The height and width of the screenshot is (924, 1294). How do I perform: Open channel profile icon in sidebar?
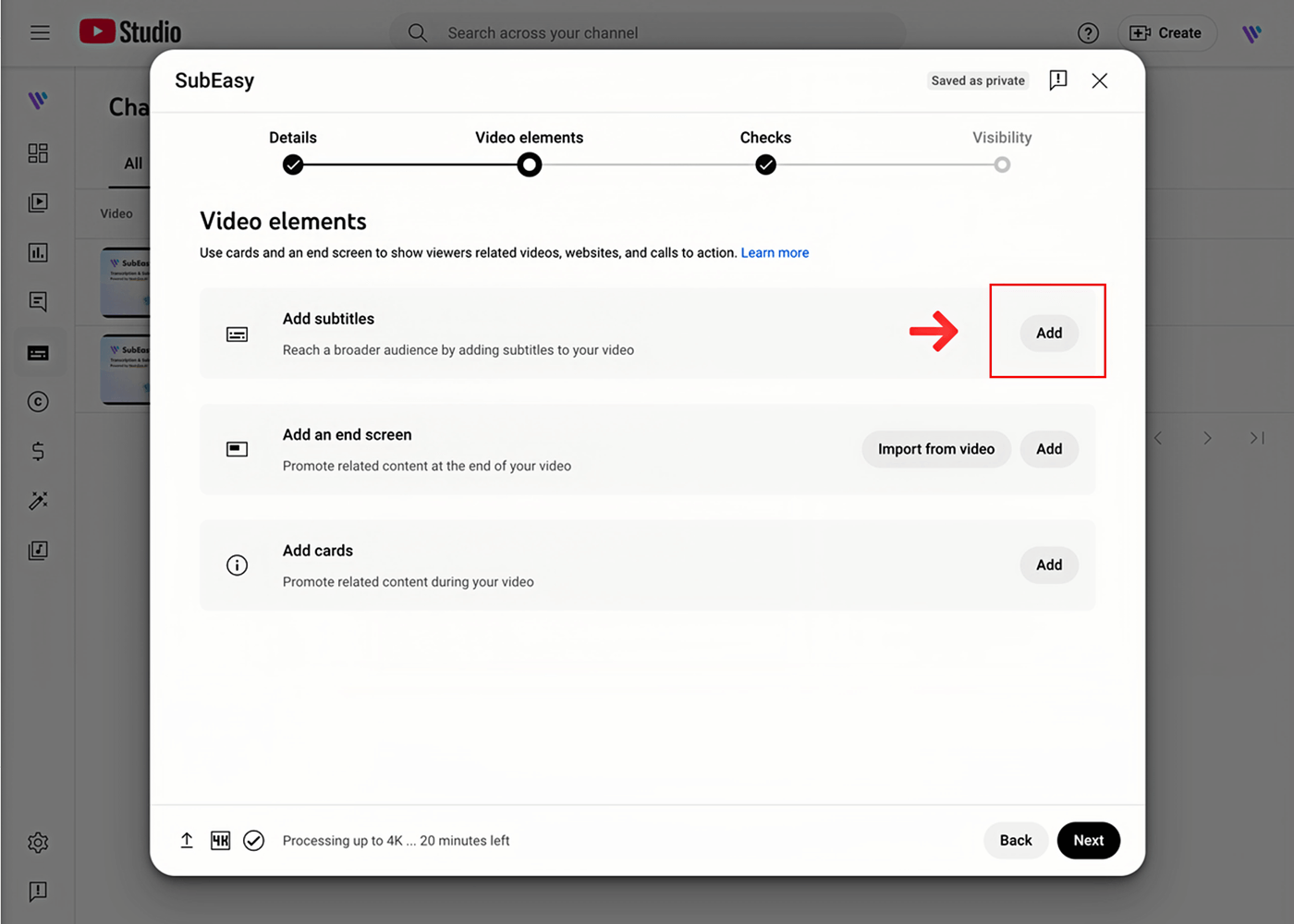38,100
